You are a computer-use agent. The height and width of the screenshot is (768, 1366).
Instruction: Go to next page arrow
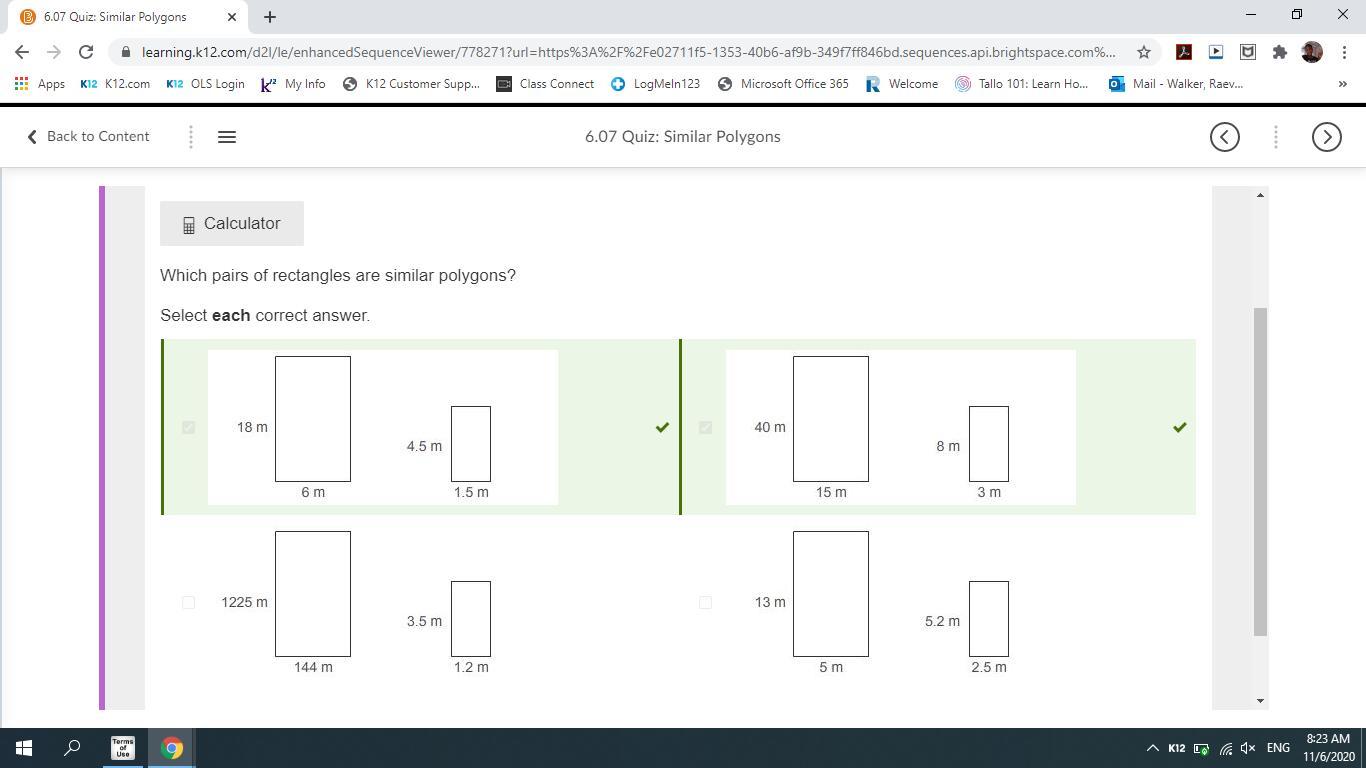(x=1327, y=137)
